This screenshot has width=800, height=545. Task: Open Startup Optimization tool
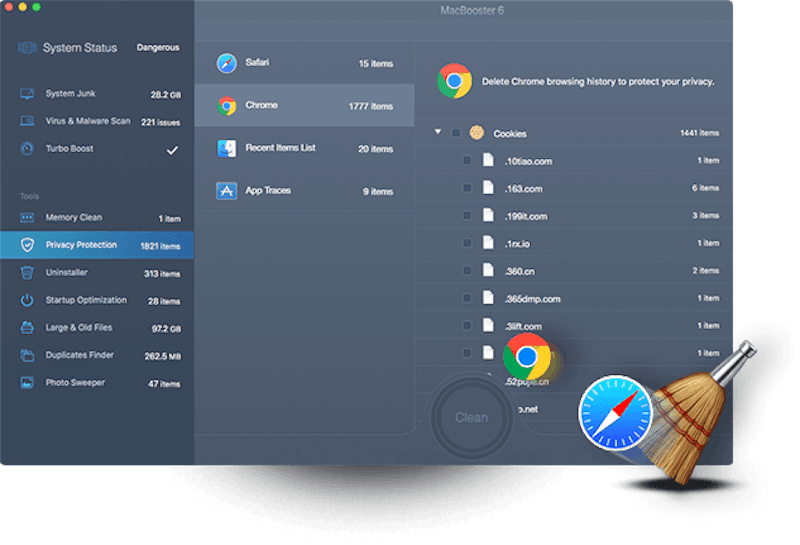97,301
